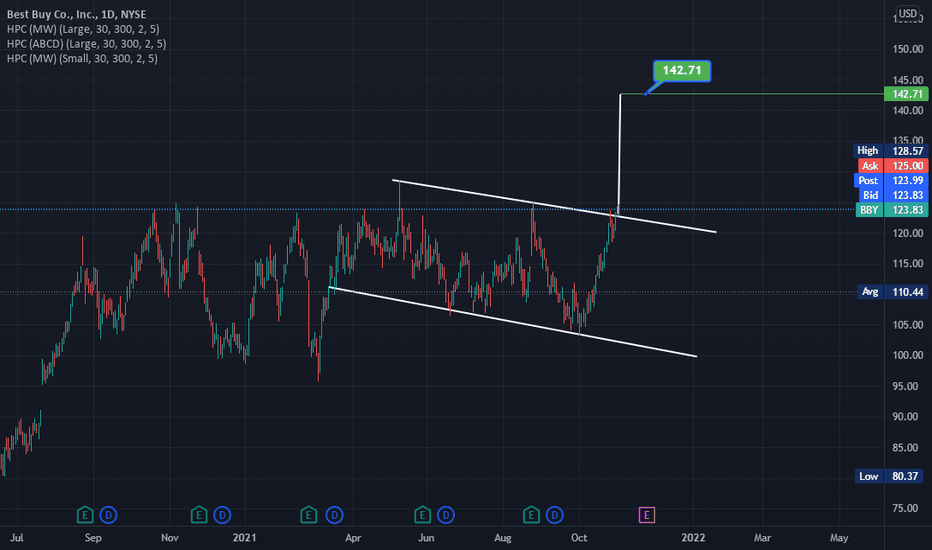Open the dividend D marker just before Apr
The image size is (932, 550).
coord(335,515)
